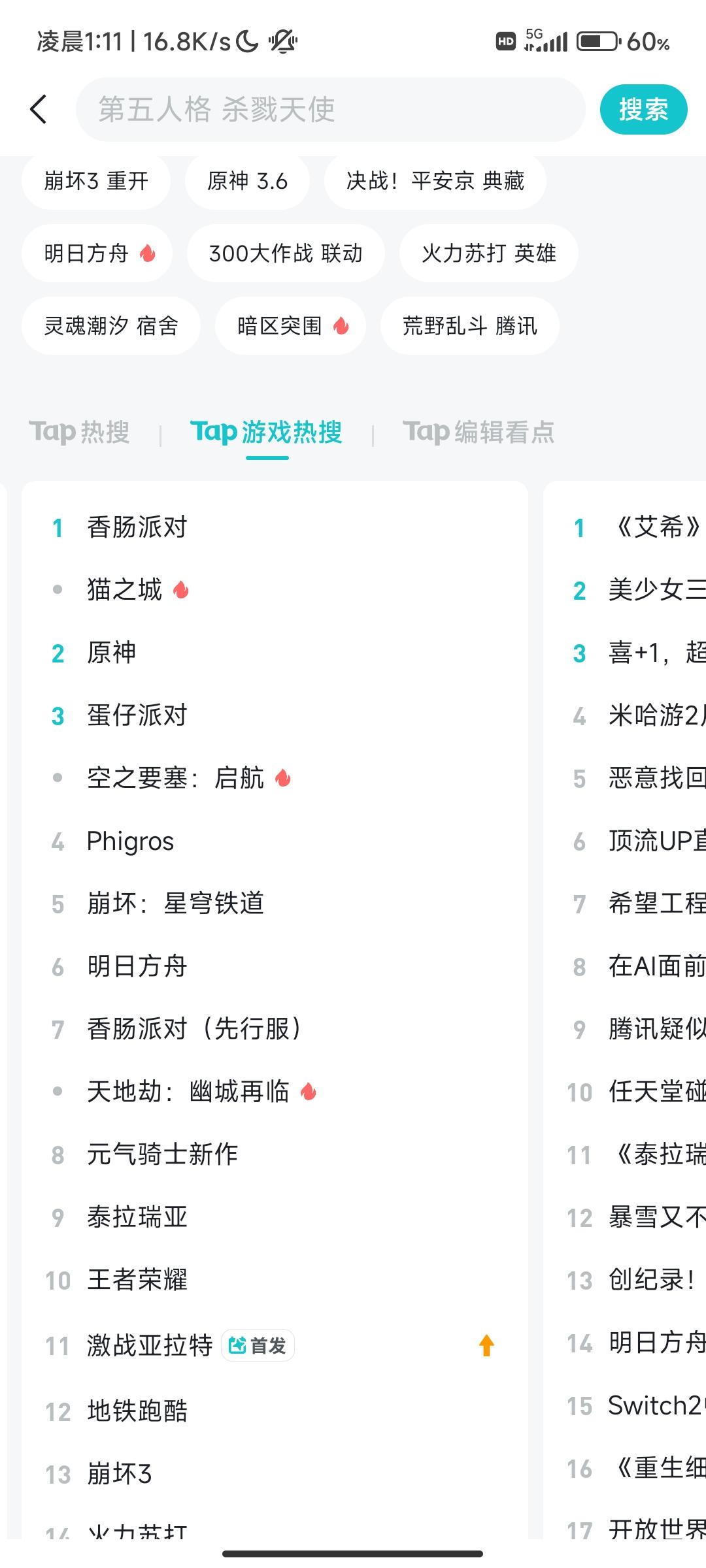This screenshot has height=1568, width=706.
Task: Tap the flame icon beside 猫之城
Action: coord(181,590)
